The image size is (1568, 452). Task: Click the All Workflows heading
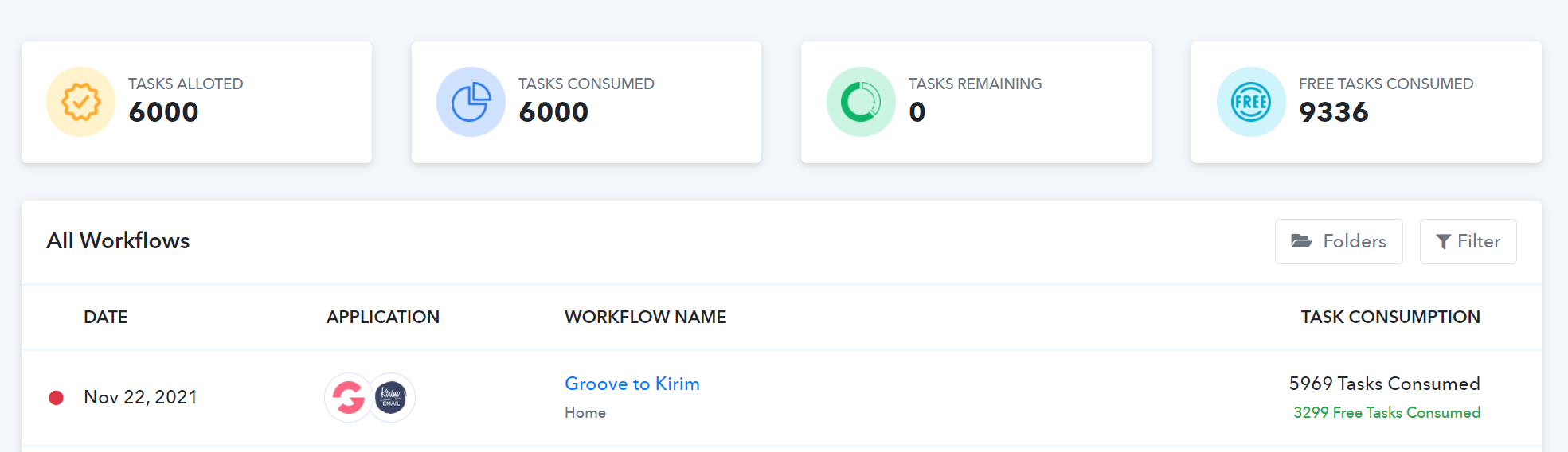(x=118, y=240)
